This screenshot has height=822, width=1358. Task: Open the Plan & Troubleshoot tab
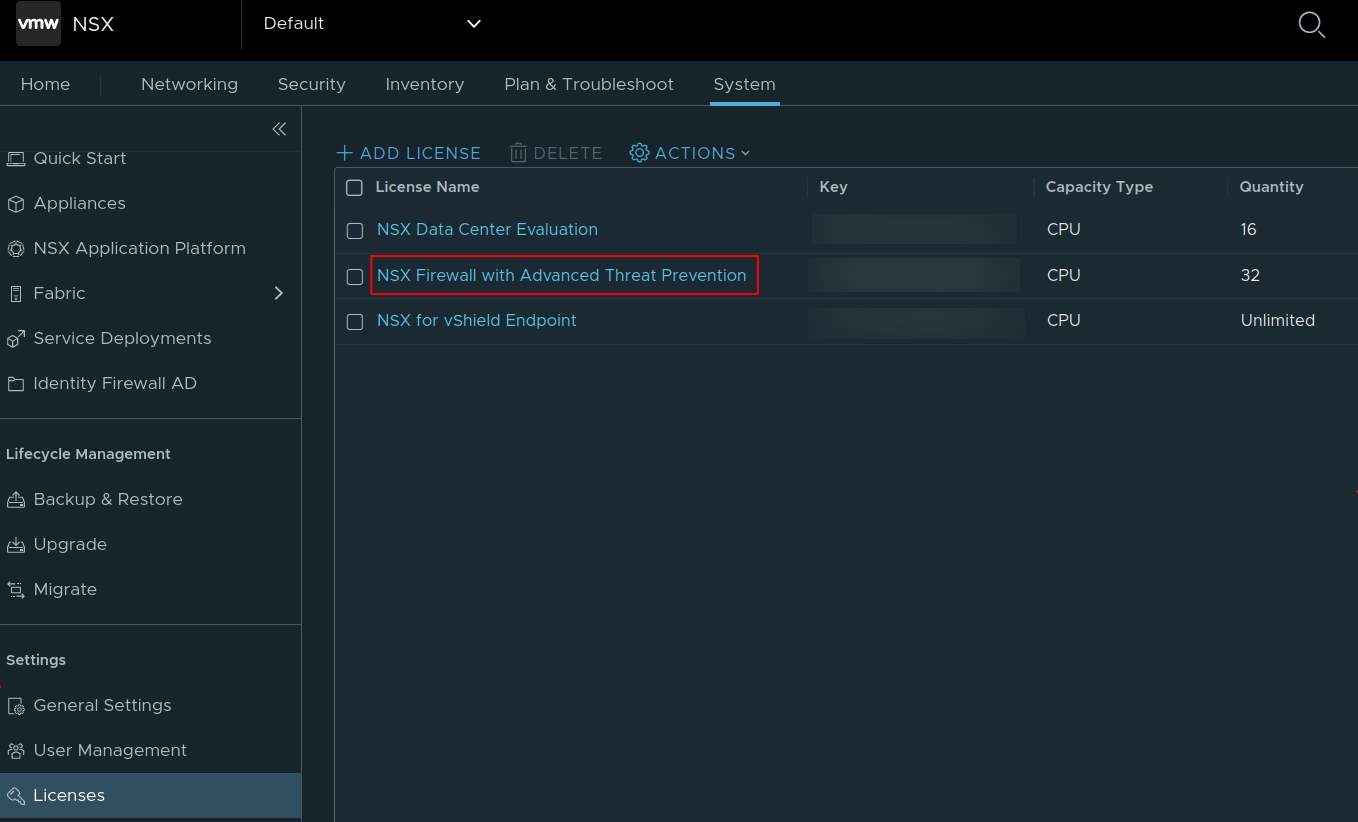coord(589,84)
